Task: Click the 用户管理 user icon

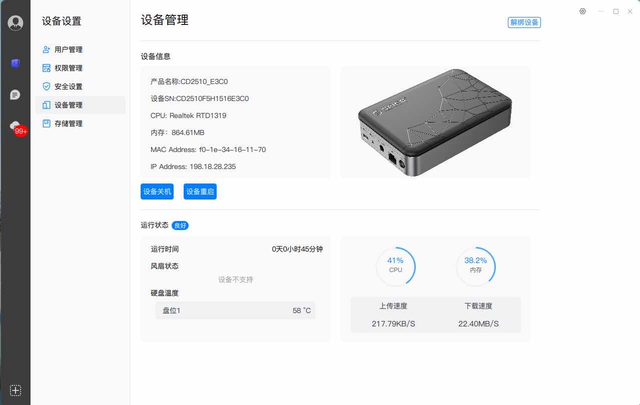Action: point(47,50)
